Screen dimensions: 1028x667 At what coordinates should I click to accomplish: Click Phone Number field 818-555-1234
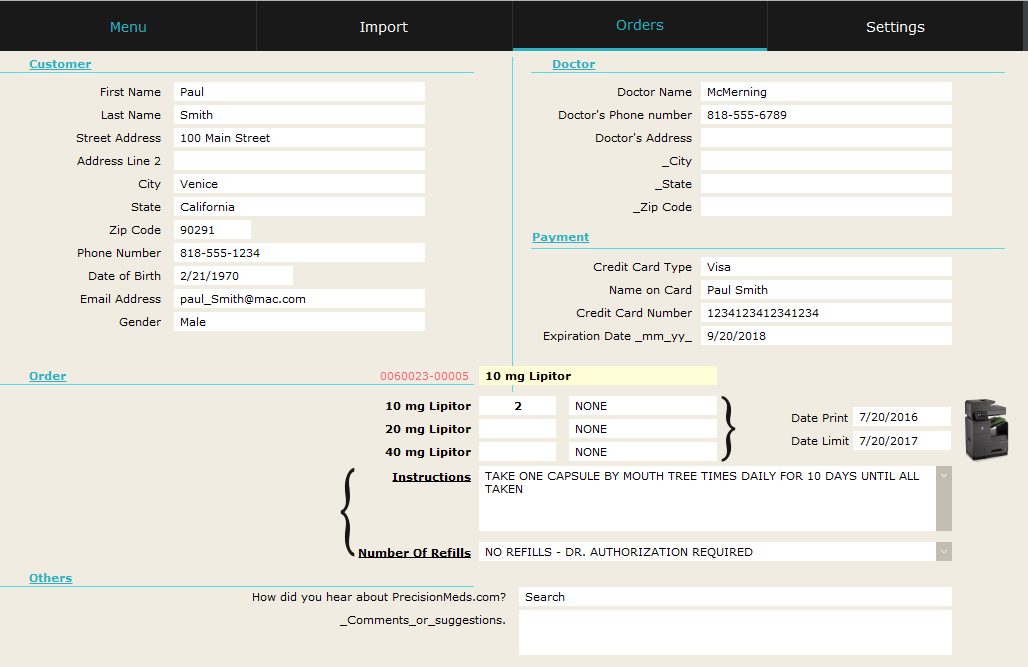[299, 253]
